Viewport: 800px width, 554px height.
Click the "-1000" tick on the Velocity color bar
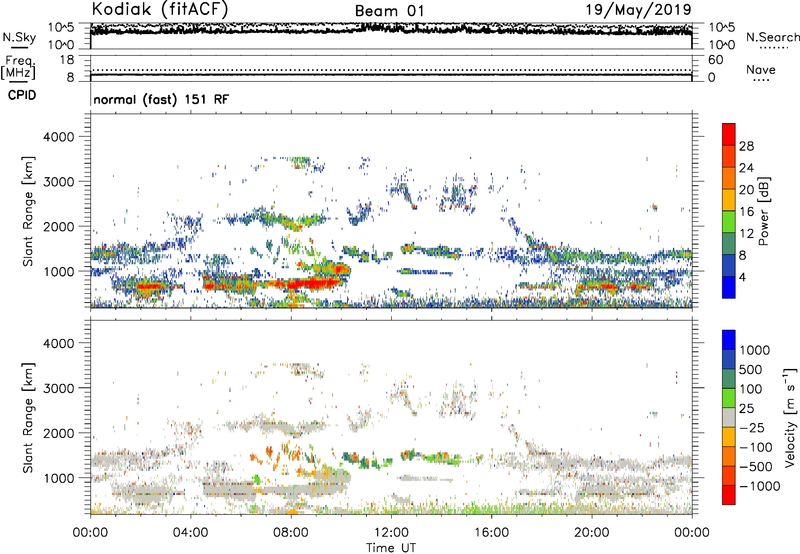click(x=759, y=486)
